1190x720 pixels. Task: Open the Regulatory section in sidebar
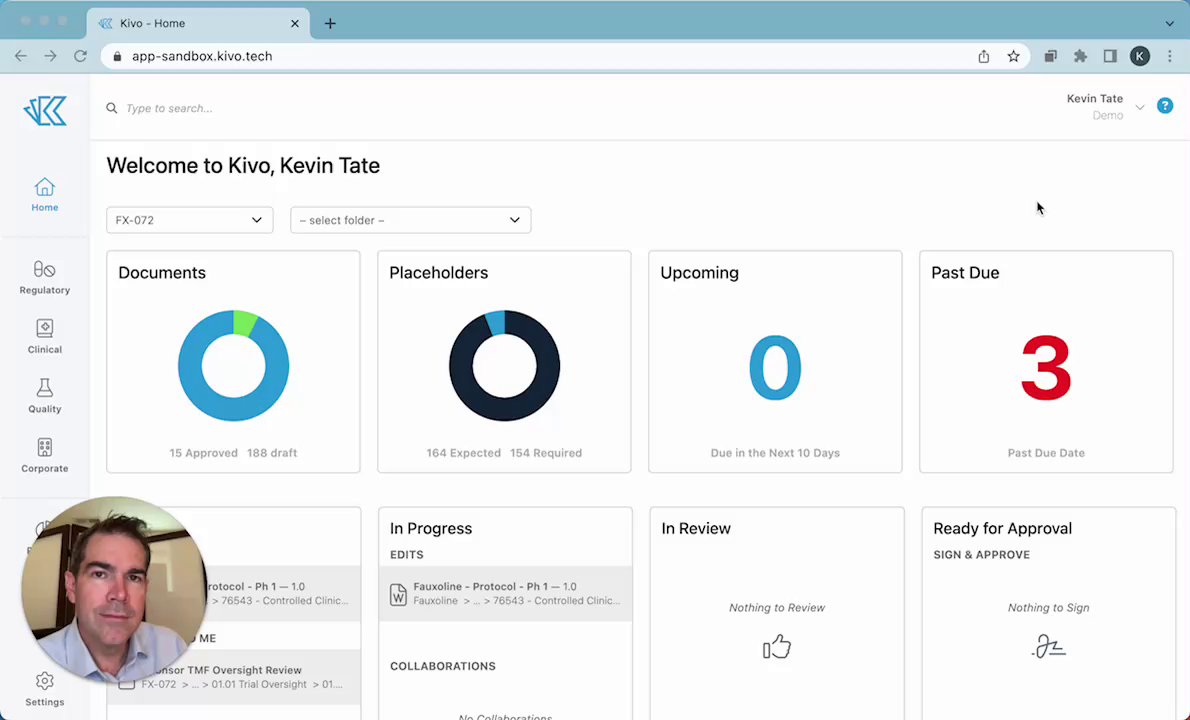pyautogui.click(x=44, y=277)
